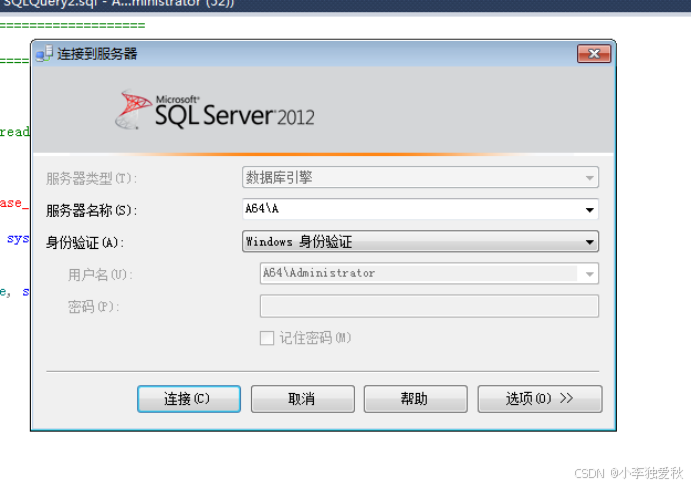Expand the Options (选项) >> button
Viewport: 692px width, 487px height.
coord(539,399)
